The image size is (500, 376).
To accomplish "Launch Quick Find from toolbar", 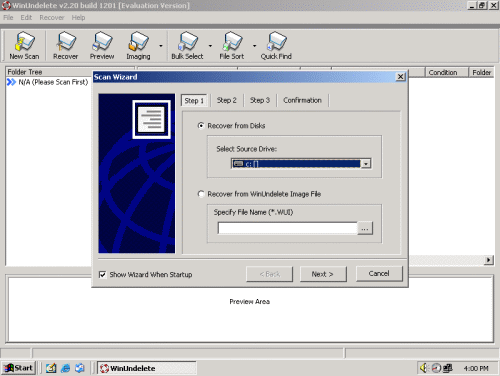I will coord(276,46).
